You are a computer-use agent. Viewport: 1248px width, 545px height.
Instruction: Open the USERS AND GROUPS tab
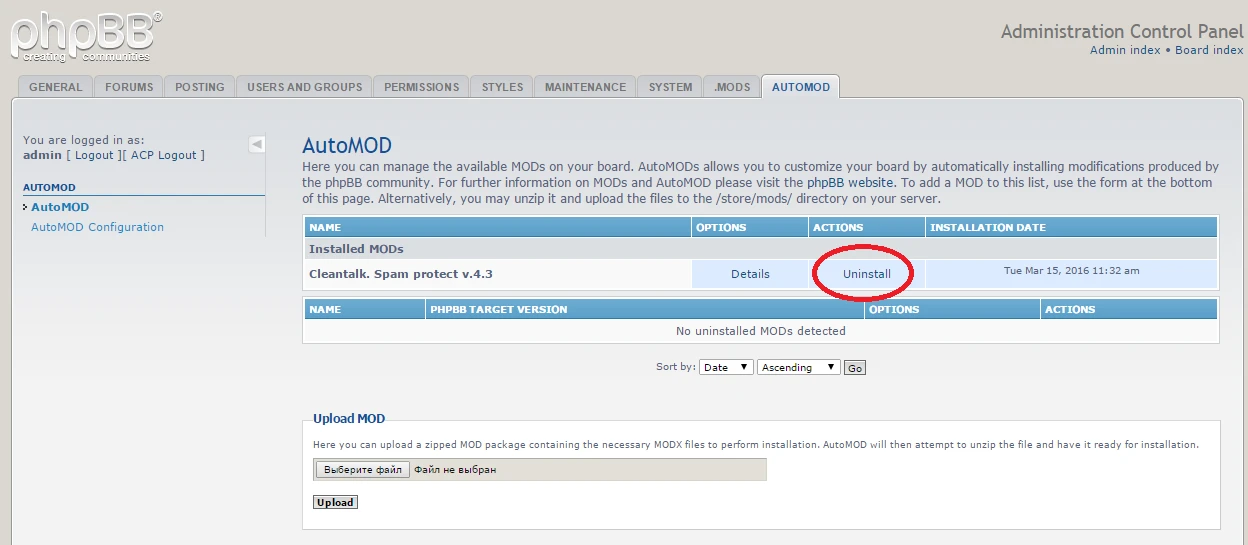pyautogui.click(x=305, y=87)
